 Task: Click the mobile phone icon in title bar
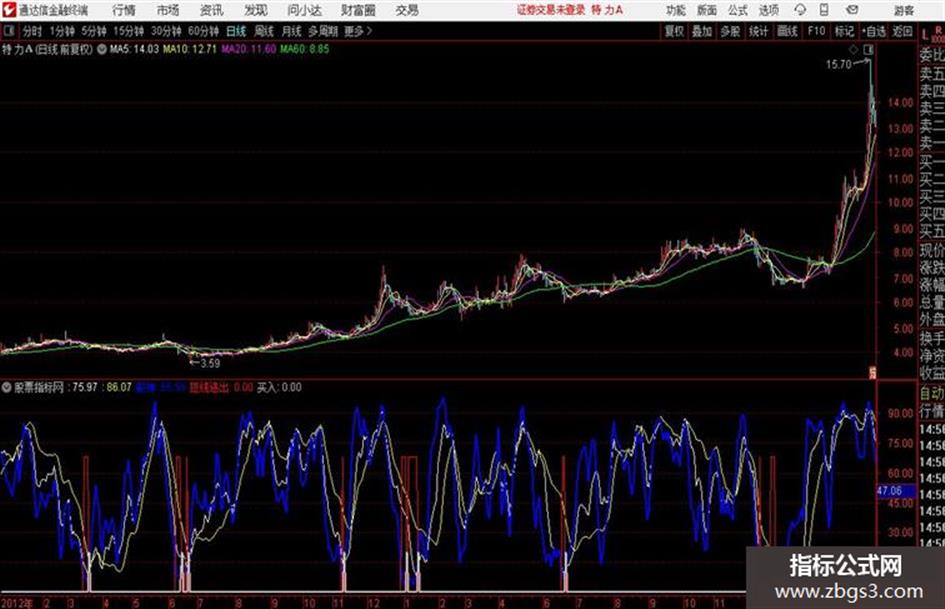824,10
